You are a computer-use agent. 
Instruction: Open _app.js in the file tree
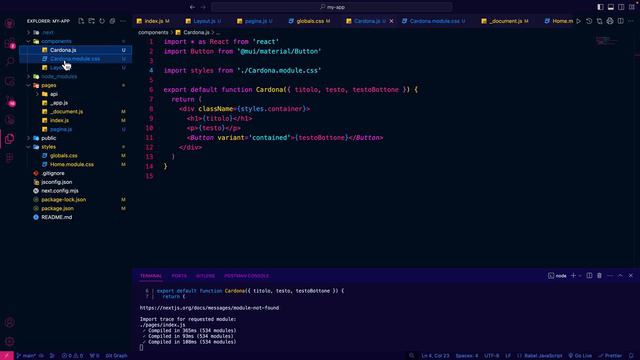(x=59, y=103)
